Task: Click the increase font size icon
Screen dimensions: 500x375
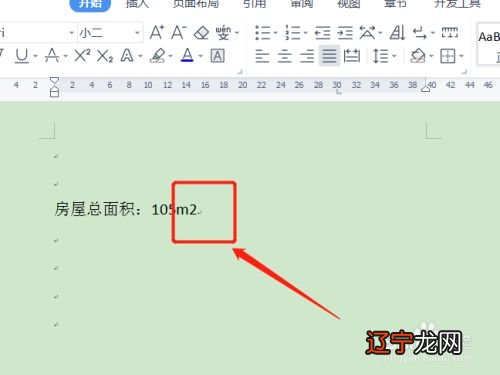Action: point(156,33)
